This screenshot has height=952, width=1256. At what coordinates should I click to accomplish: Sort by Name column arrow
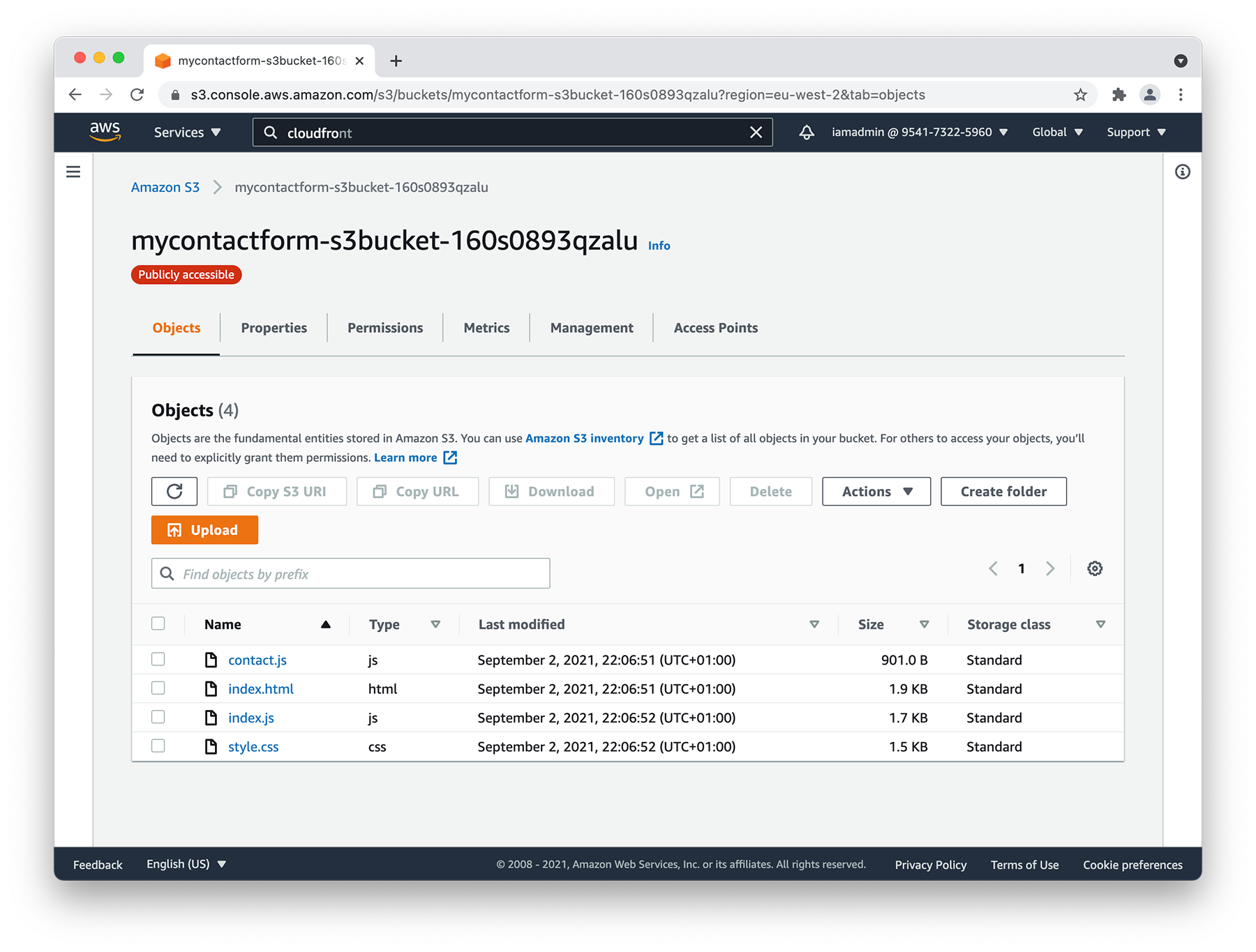tap(325, 624)
